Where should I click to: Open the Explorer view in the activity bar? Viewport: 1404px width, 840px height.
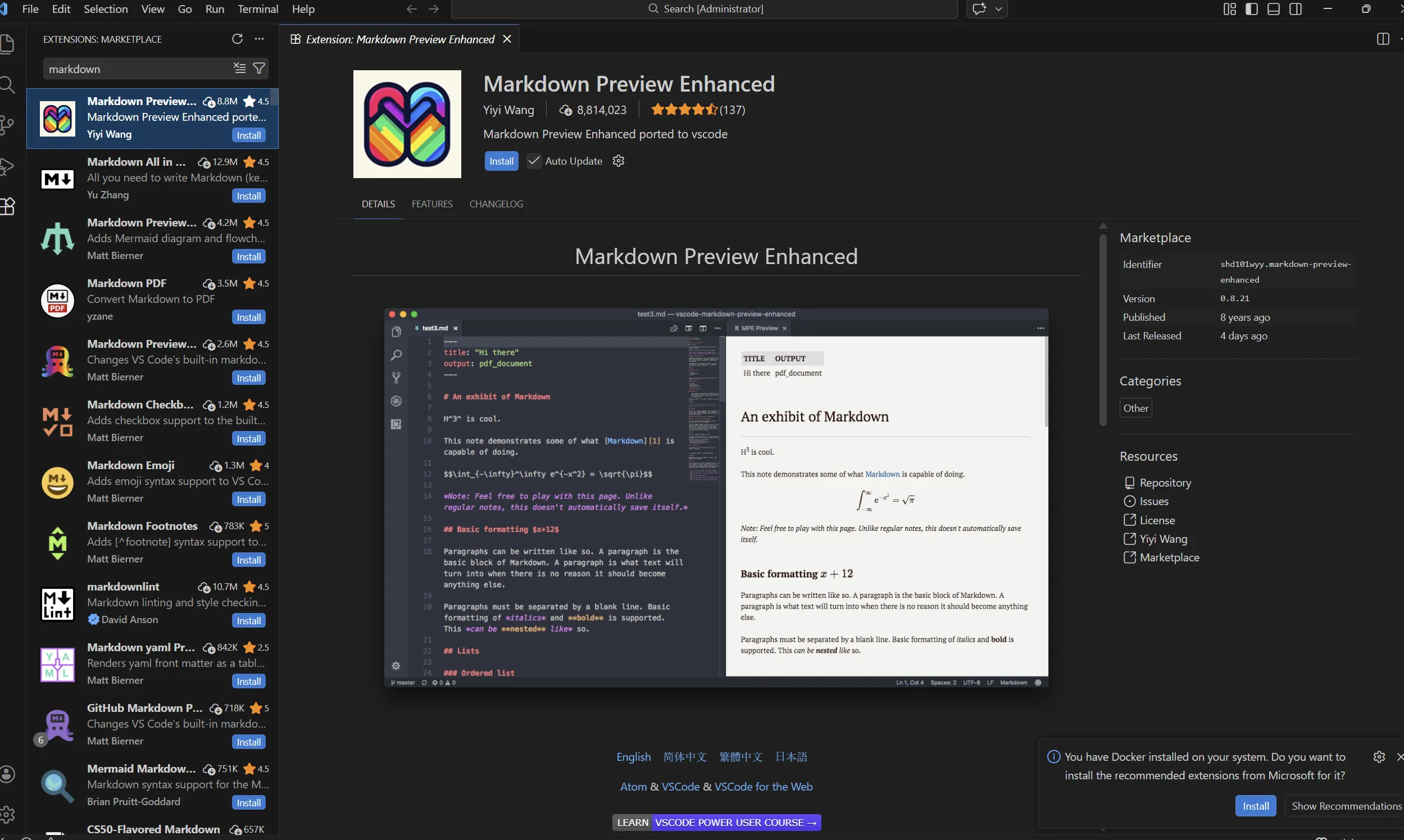tap(8, 44)
